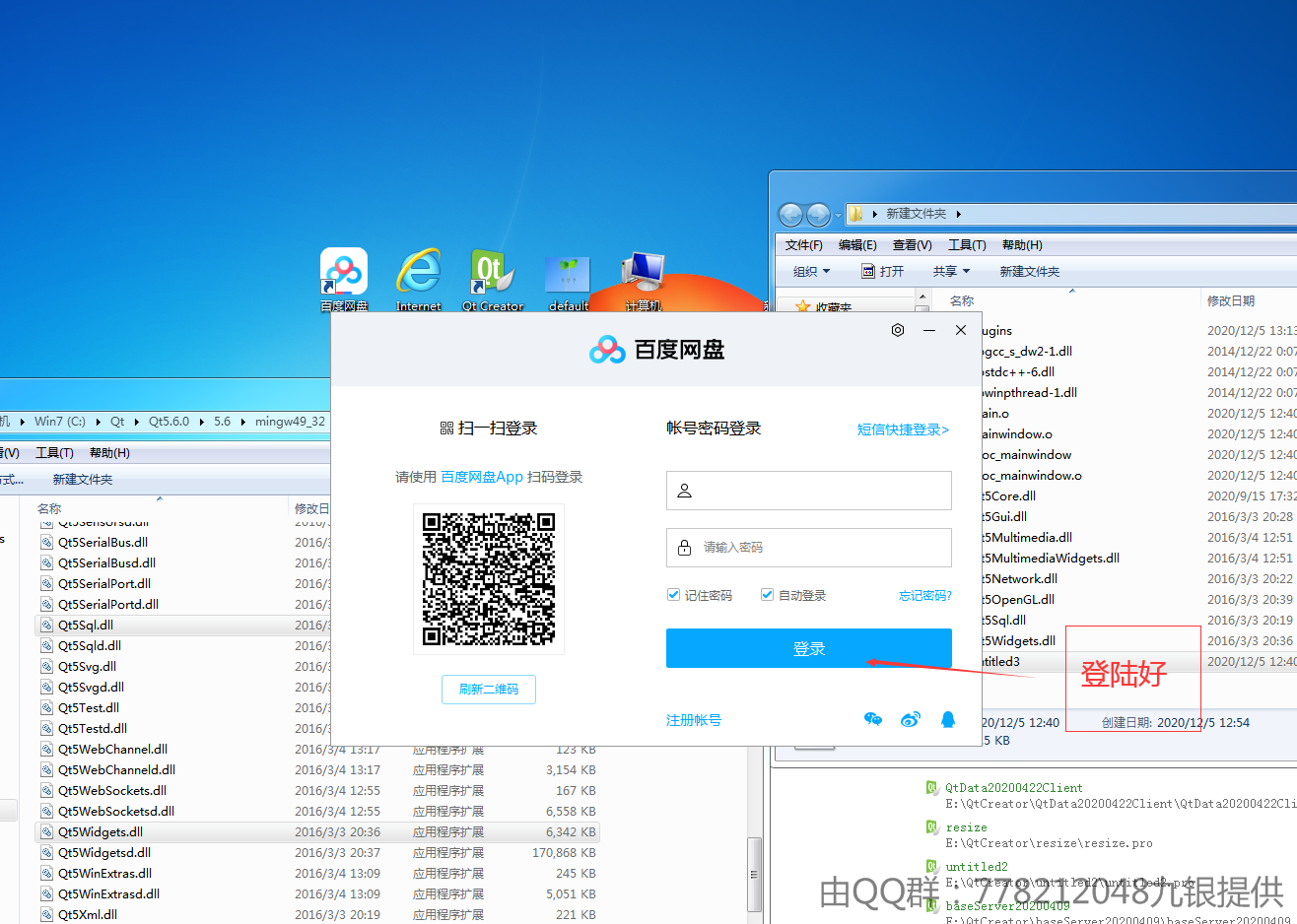The width and height of the screenshot is (1297, 924).
Task: Sort by 名称 column header in right explorer
Action: coord(962,300)
